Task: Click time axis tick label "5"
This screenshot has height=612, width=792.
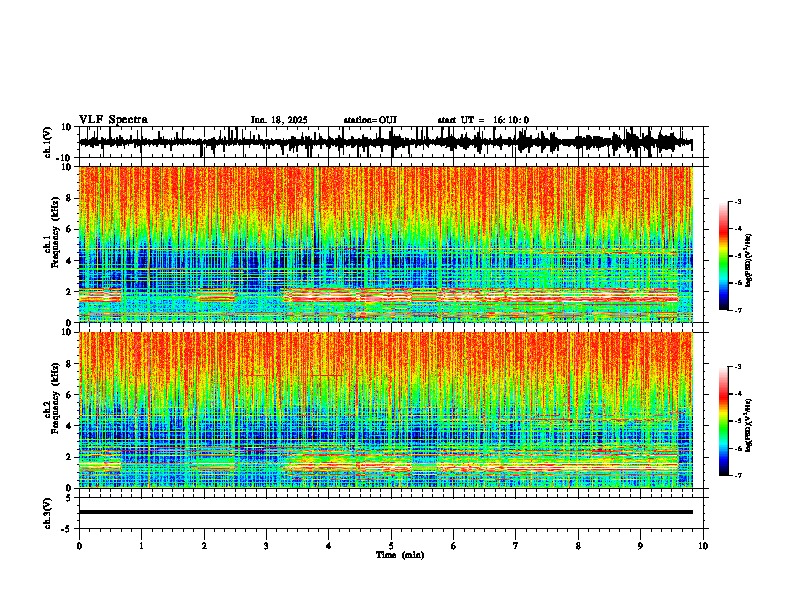Action: 391,546
